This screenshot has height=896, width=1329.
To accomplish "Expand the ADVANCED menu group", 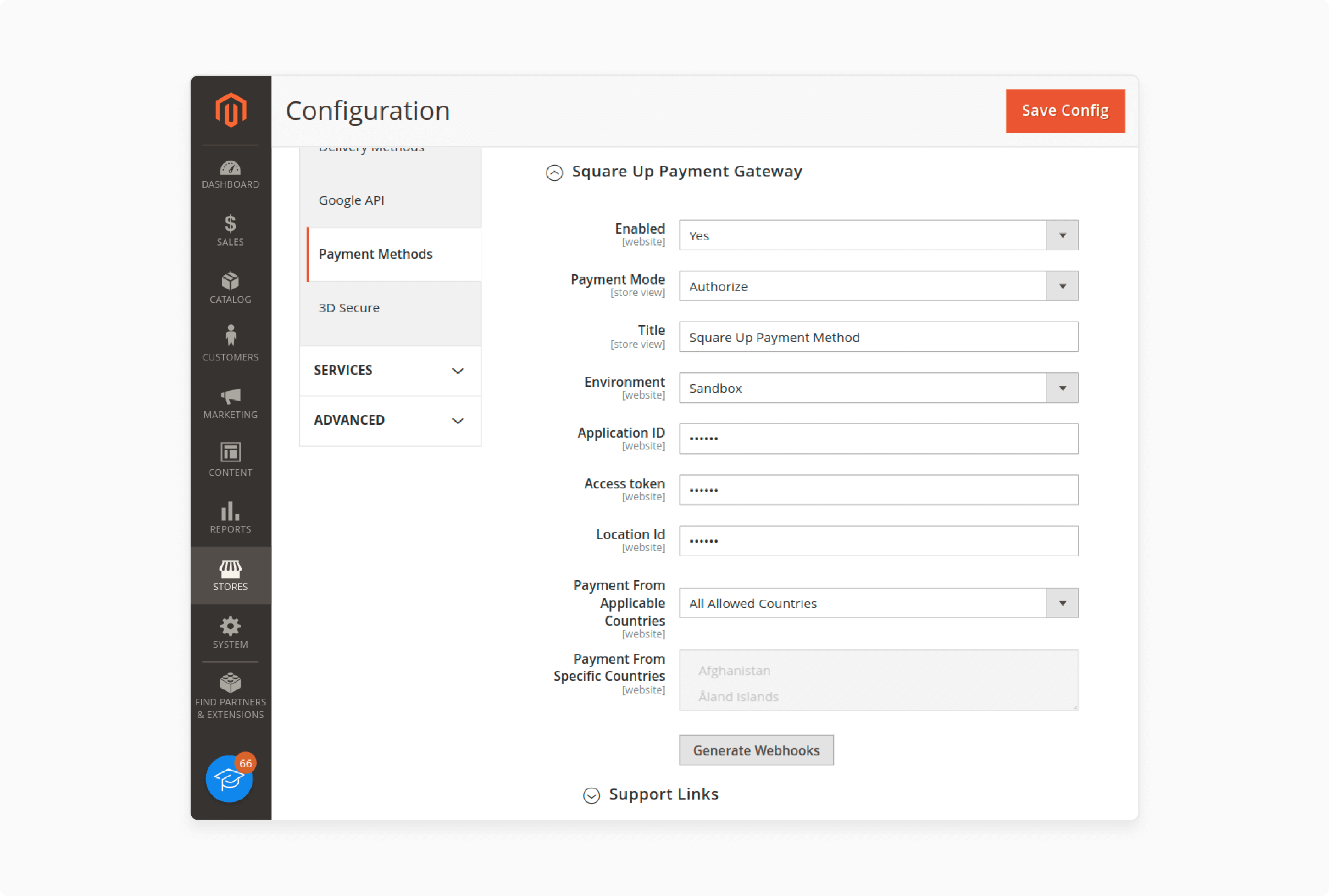I will [x=390, y=421].
